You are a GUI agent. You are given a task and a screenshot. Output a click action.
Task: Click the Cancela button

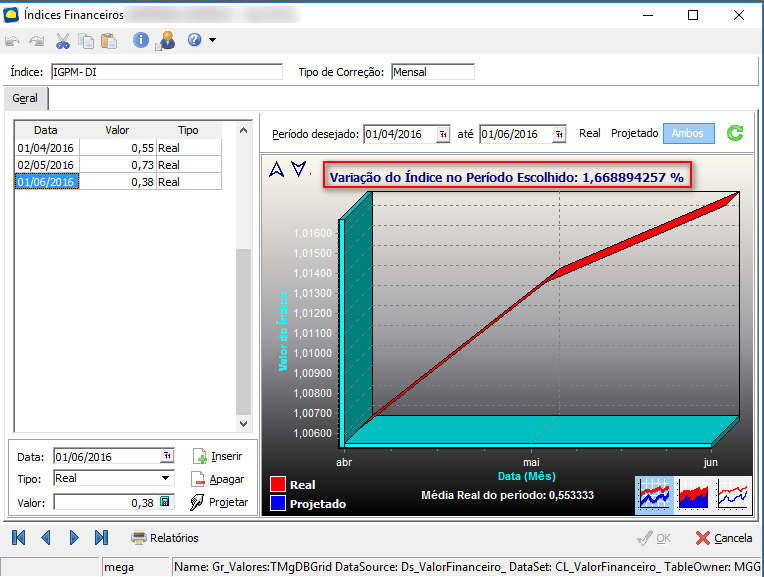(x=724, y=538)
